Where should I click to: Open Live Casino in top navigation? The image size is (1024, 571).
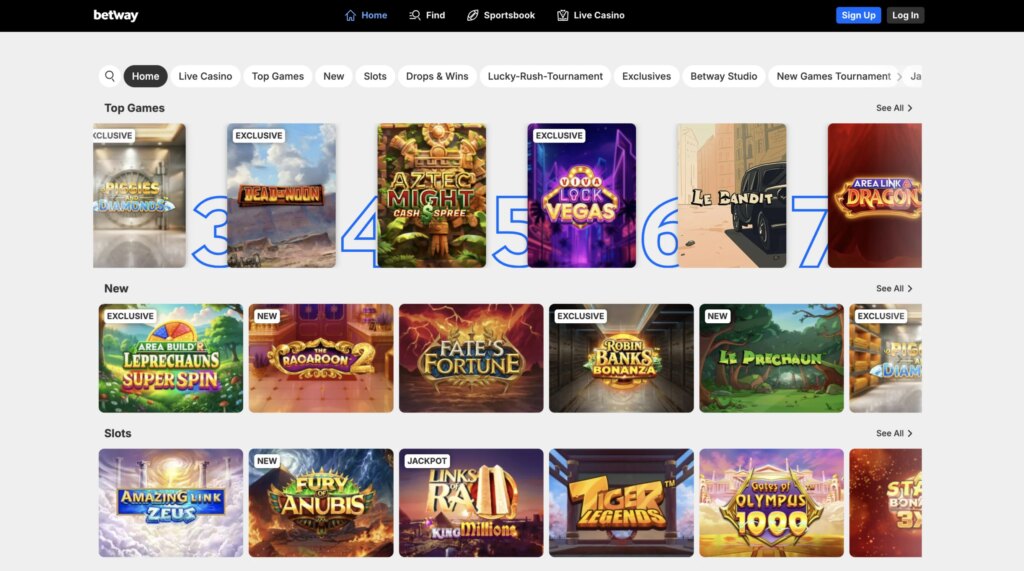click(590, 15)
